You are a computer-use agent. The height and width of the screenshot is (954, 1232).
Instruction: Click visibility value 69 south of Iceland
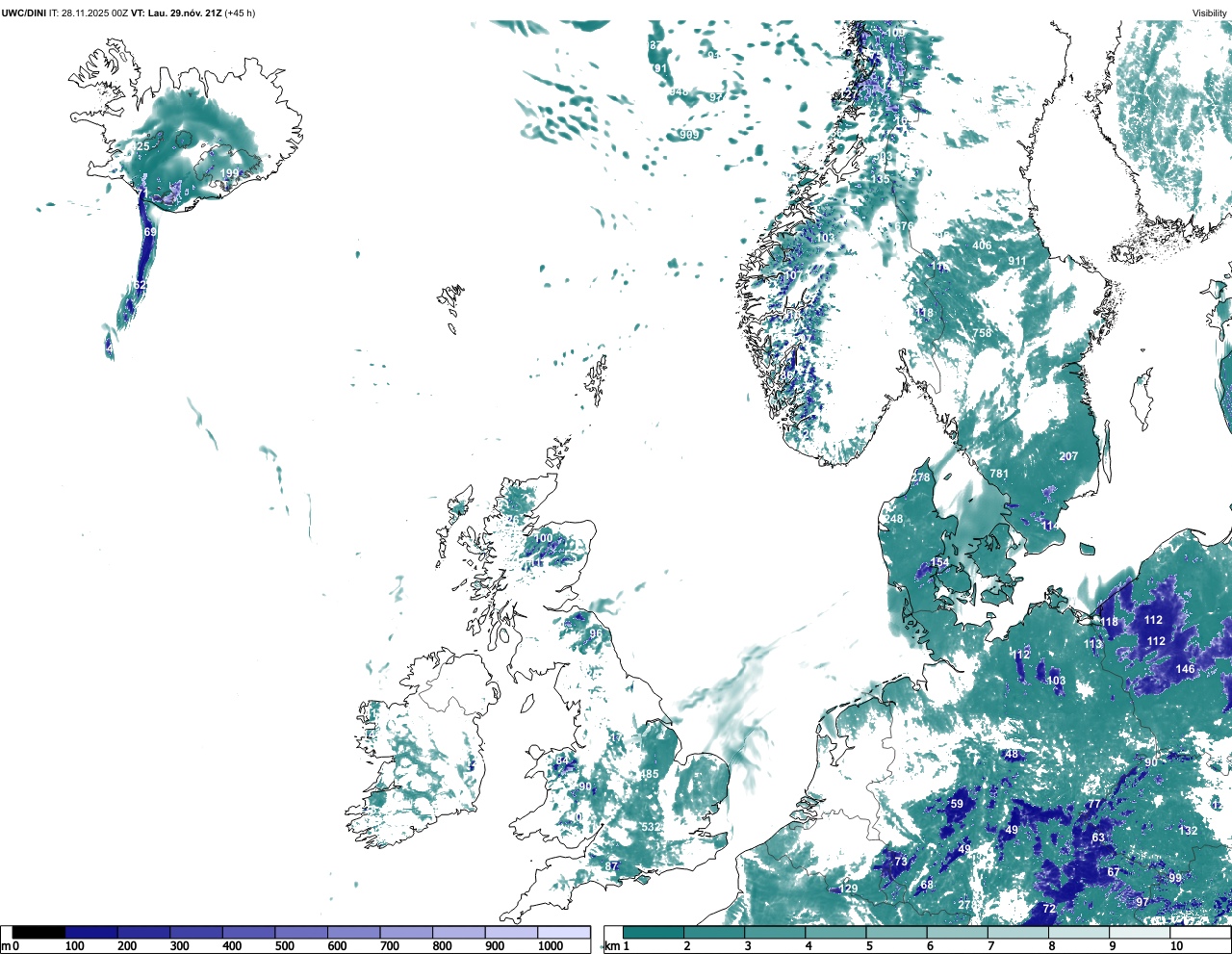pos(150,233)
